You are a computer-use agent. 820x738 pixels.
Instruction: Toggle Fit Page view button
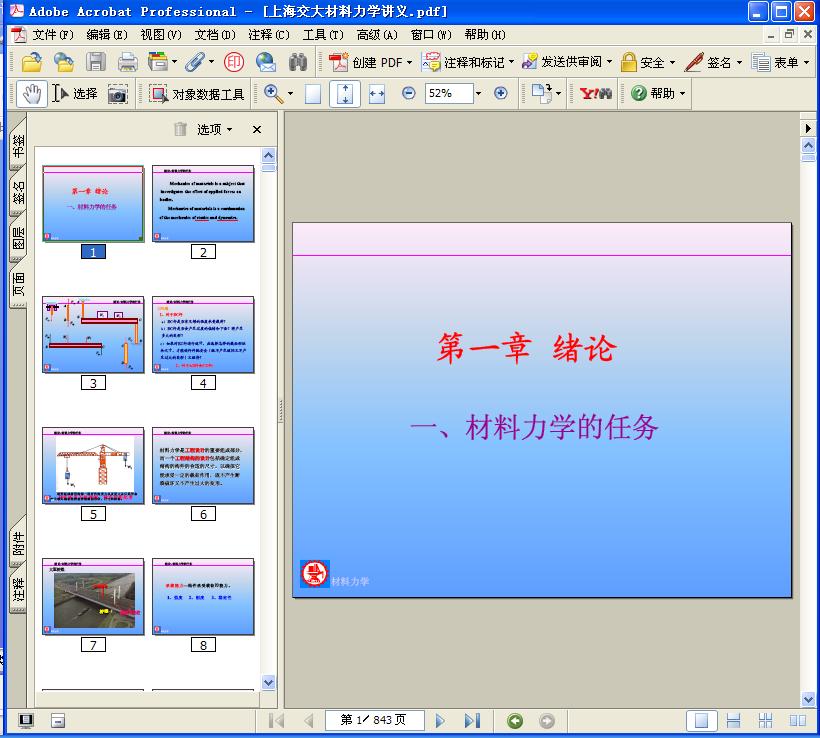(345, 94)
